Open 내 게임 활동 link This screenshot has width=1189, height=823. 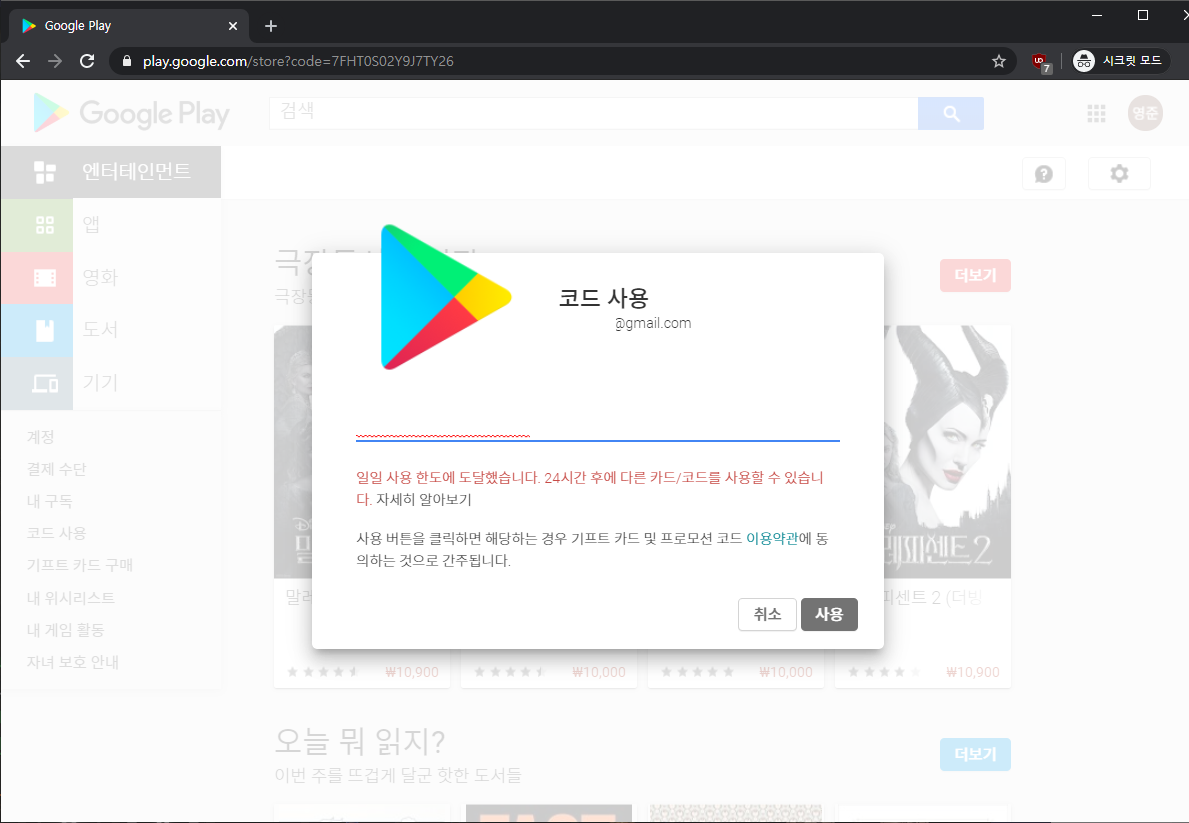coord(65,630)
